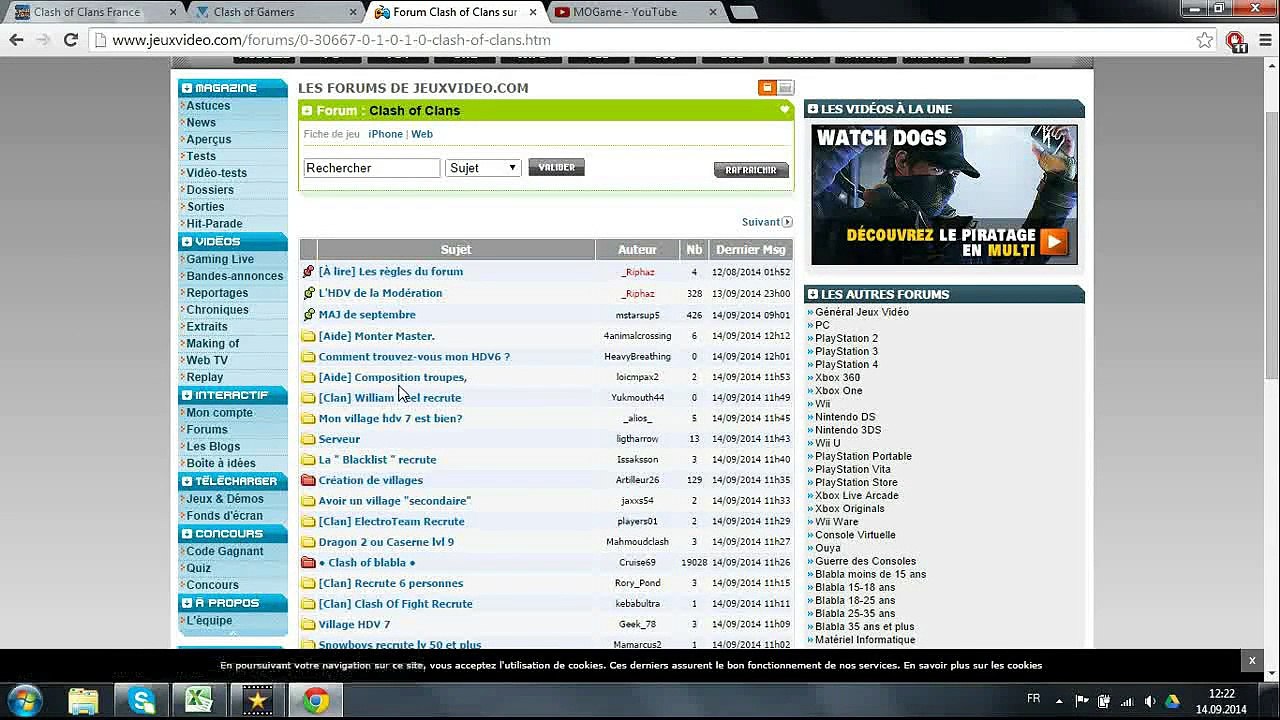Expand the Interactif sidebar section
The image size is (1280, 720).
click(187, 395)
